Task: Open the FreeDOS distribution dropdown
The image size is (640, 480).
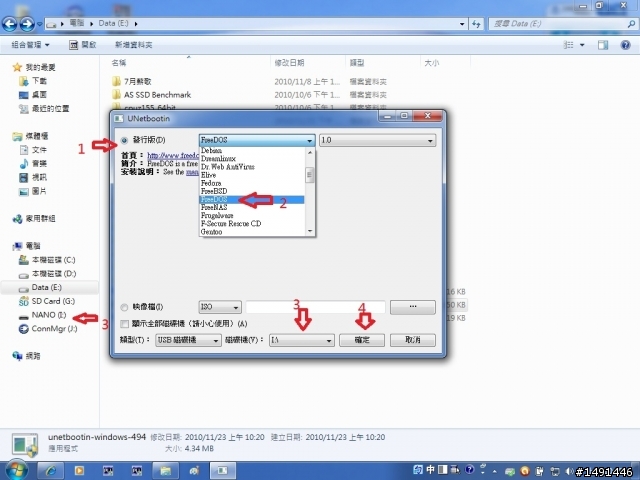Action: point(257,140)
